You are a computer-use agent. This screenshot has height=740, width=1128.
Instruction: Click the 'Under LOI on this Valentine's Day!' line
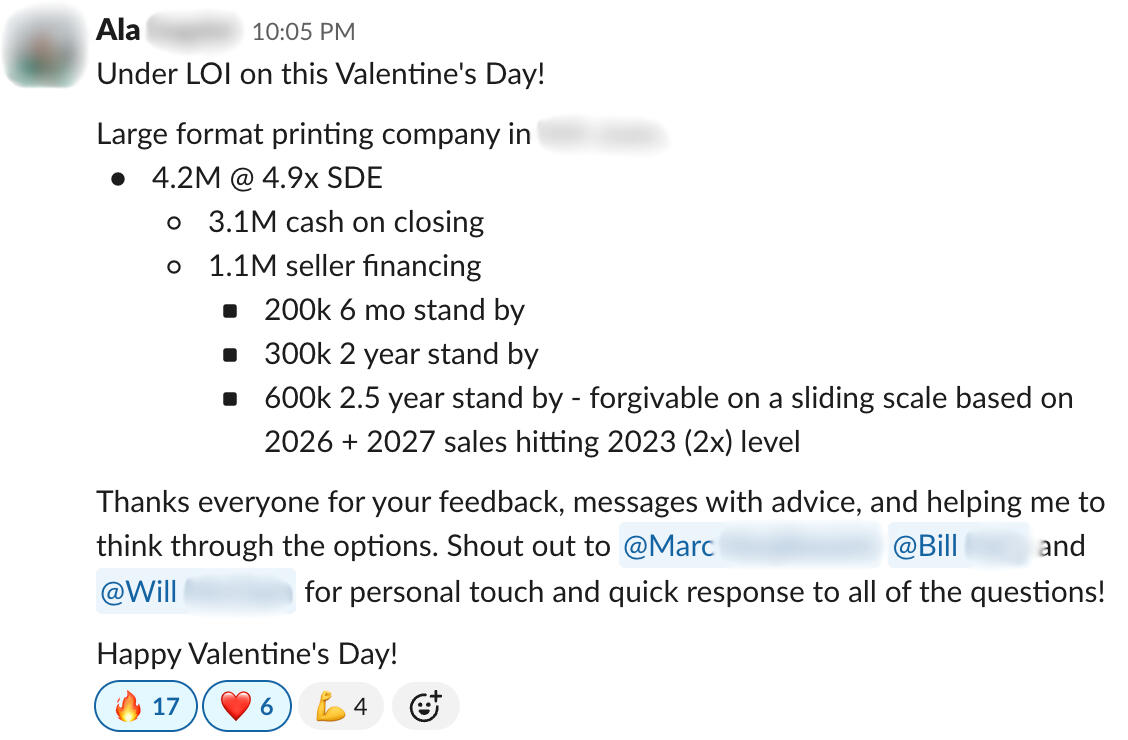point(320,74)
